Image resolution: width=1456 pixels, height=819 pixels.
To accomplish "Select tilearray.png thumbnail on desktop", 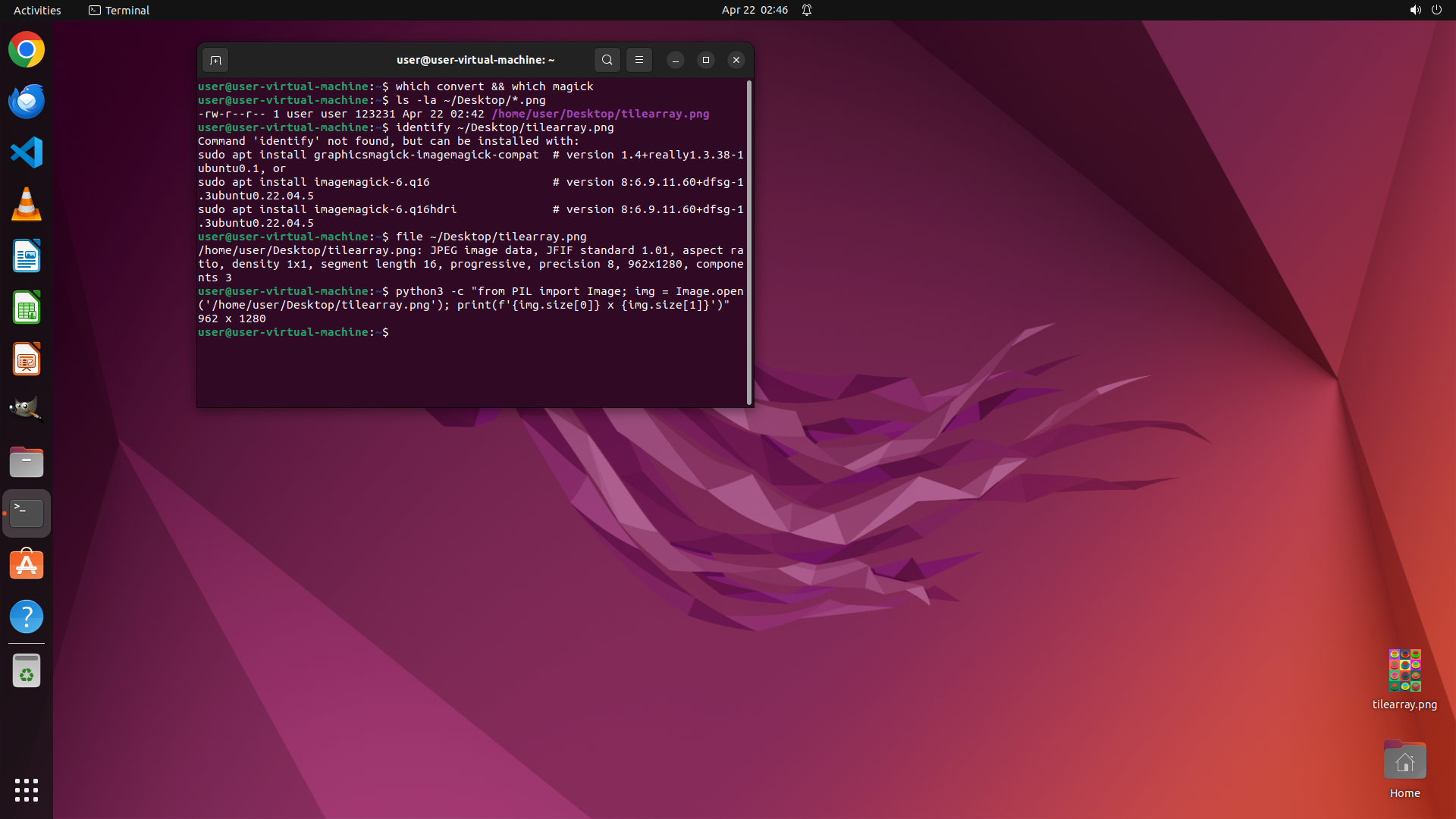I will click(1404, 670).
